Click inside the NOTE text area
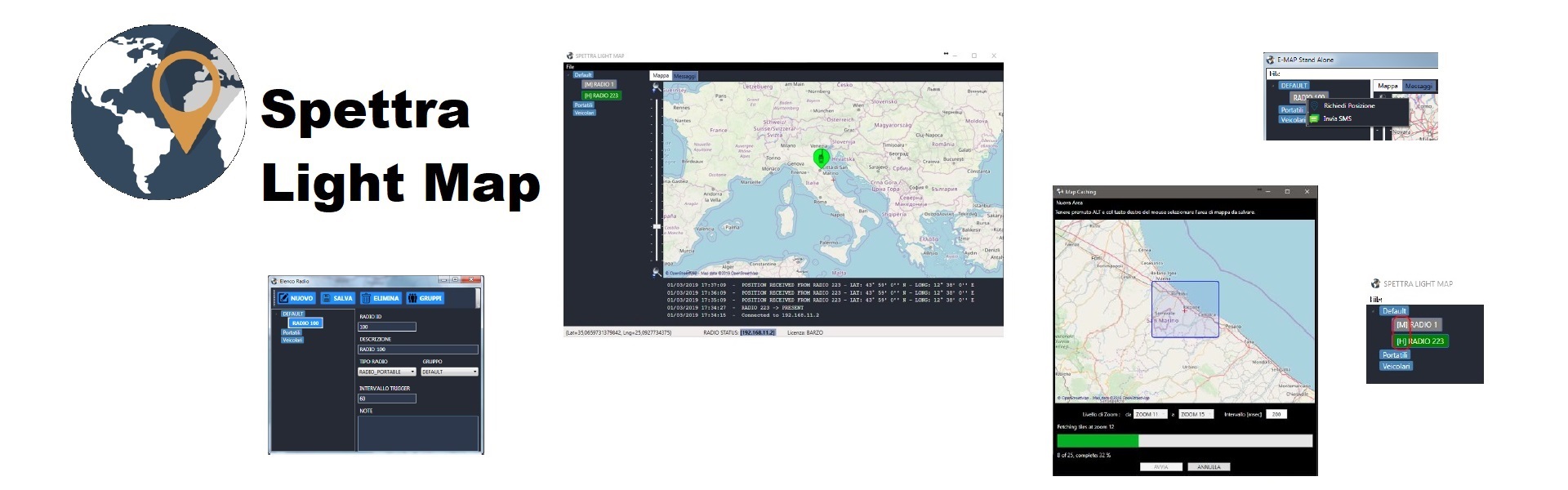 click(x=418, y=434)
